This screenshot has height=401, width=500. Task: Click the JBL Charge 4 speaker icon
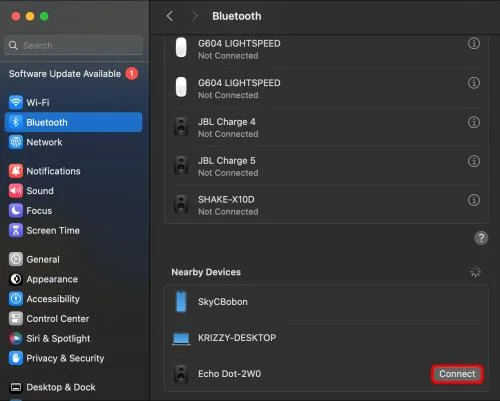click(x=181, y=127)
